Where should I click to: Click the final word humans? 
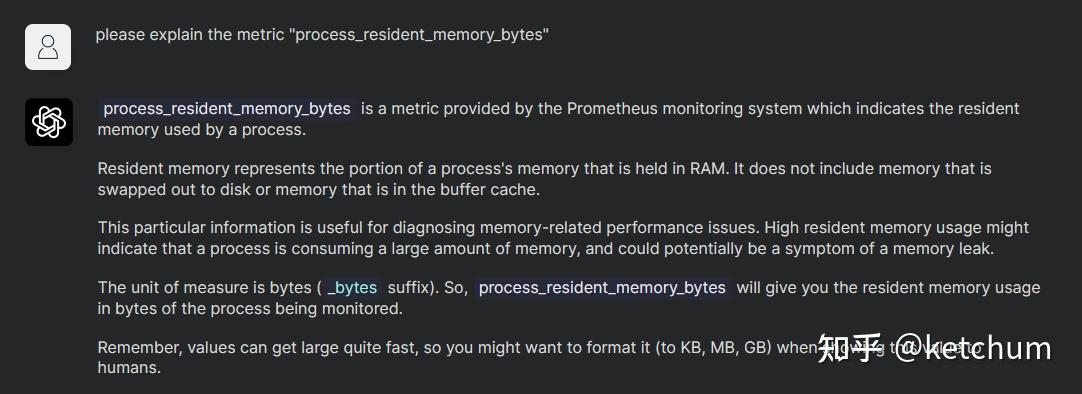click(x=129, y=368)
